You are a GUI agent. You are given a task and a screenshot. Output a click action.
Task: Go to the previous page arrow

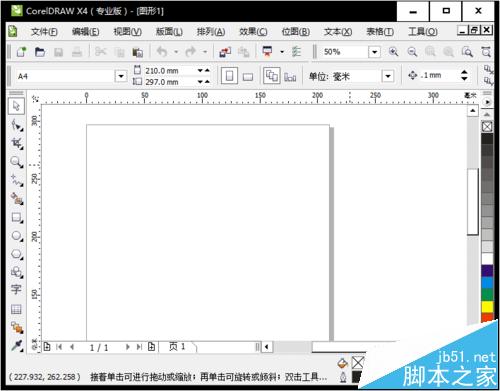pyautogui.click(x=72, y=347)
